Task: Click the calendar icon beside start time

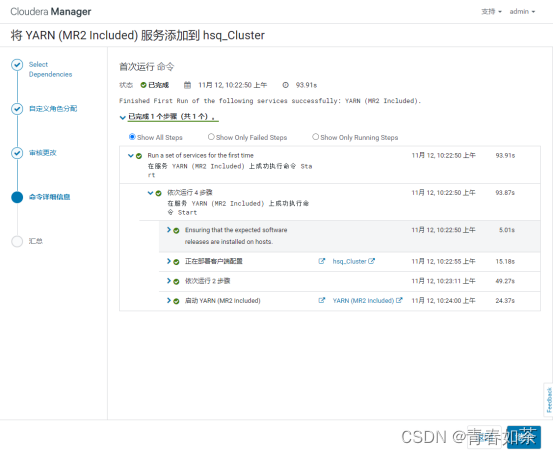Action: (x=187, y=85)
